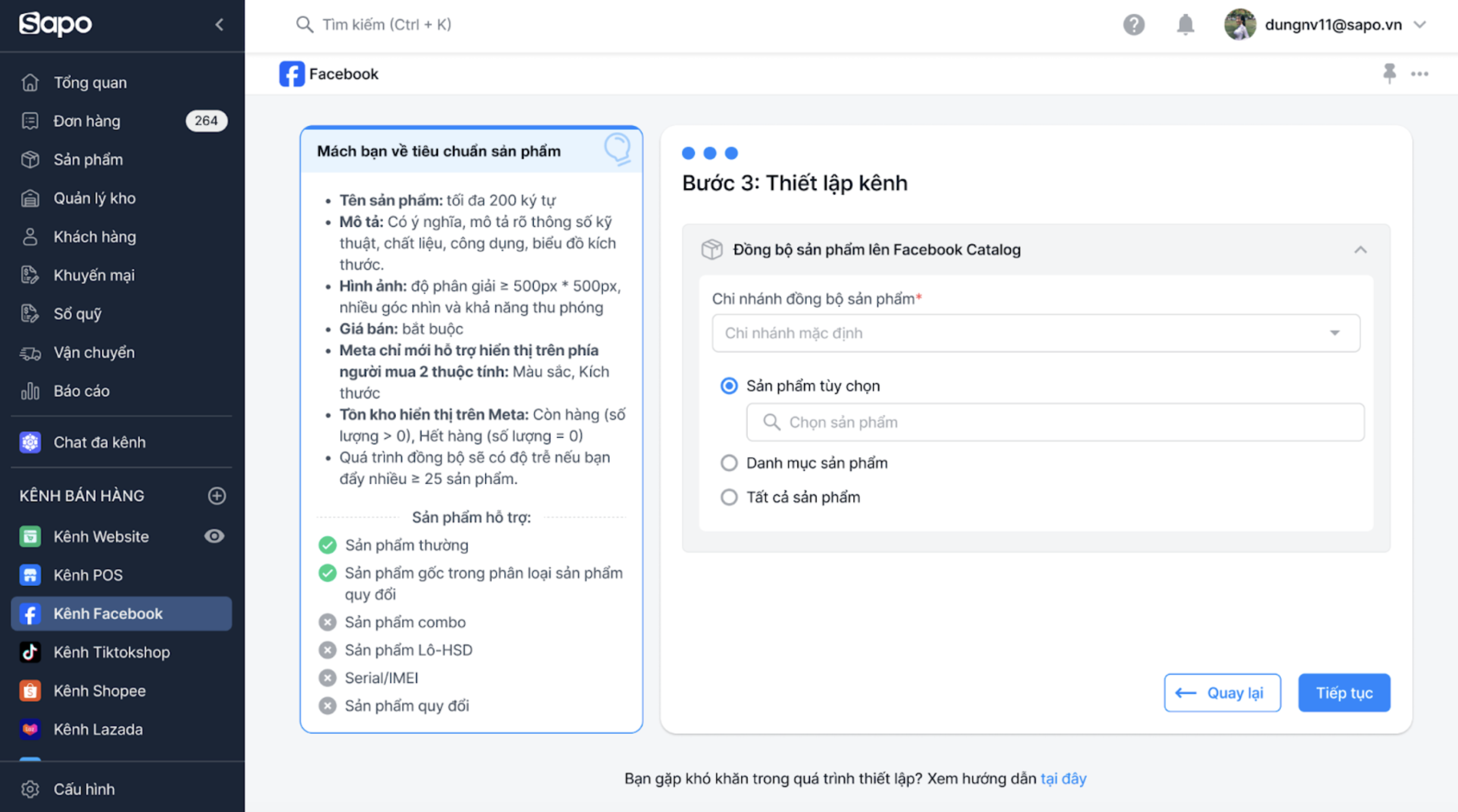Image resolution: width=1458 pixels, height=812 pixels.
Task: Add a new sales channel with plus icon
Action: coord(217,495)
